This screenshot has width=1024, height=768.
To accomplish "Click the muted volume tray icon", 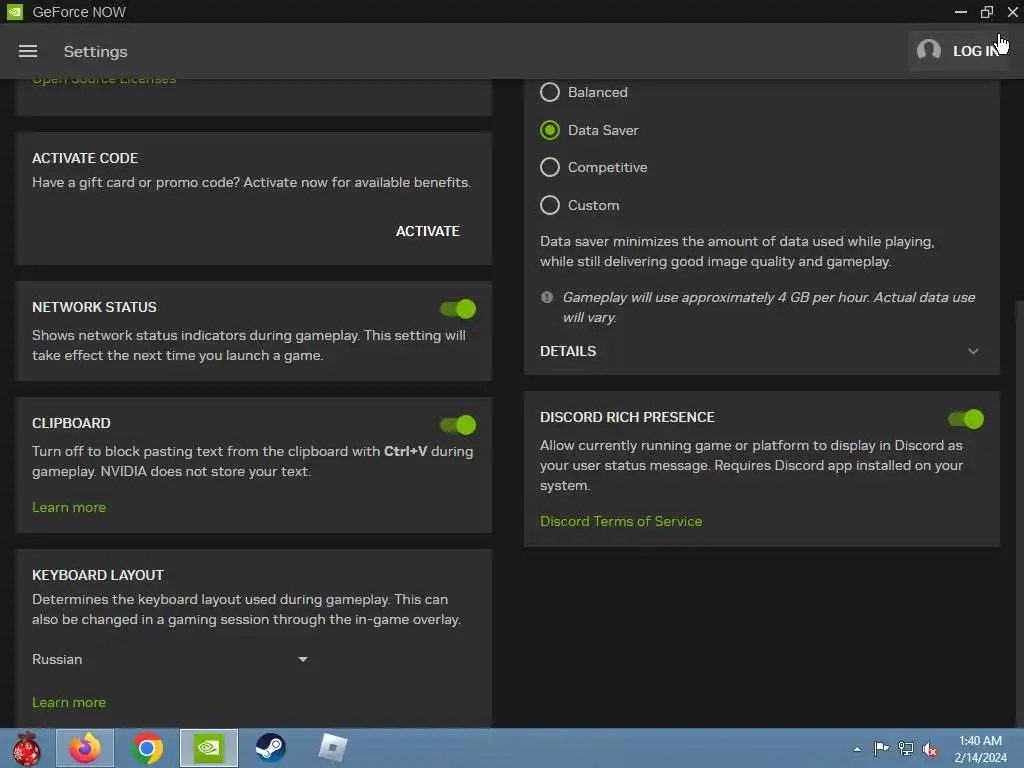I will (930, 749).
